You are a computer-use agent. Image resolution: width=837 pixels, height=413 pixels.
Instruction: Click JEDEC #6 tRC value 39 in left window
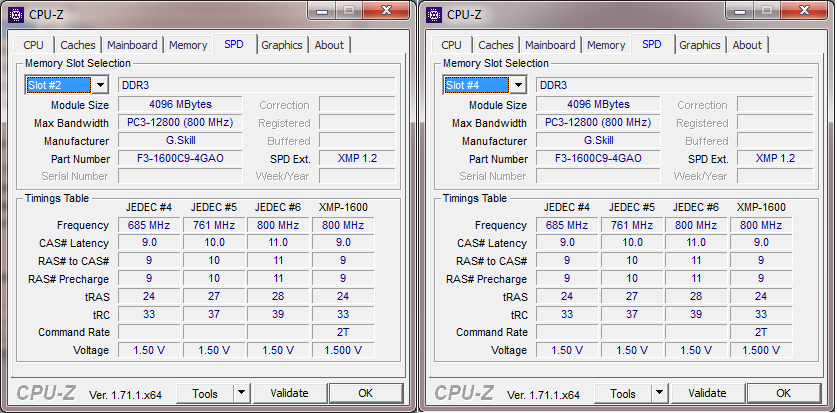coord(278,314)
